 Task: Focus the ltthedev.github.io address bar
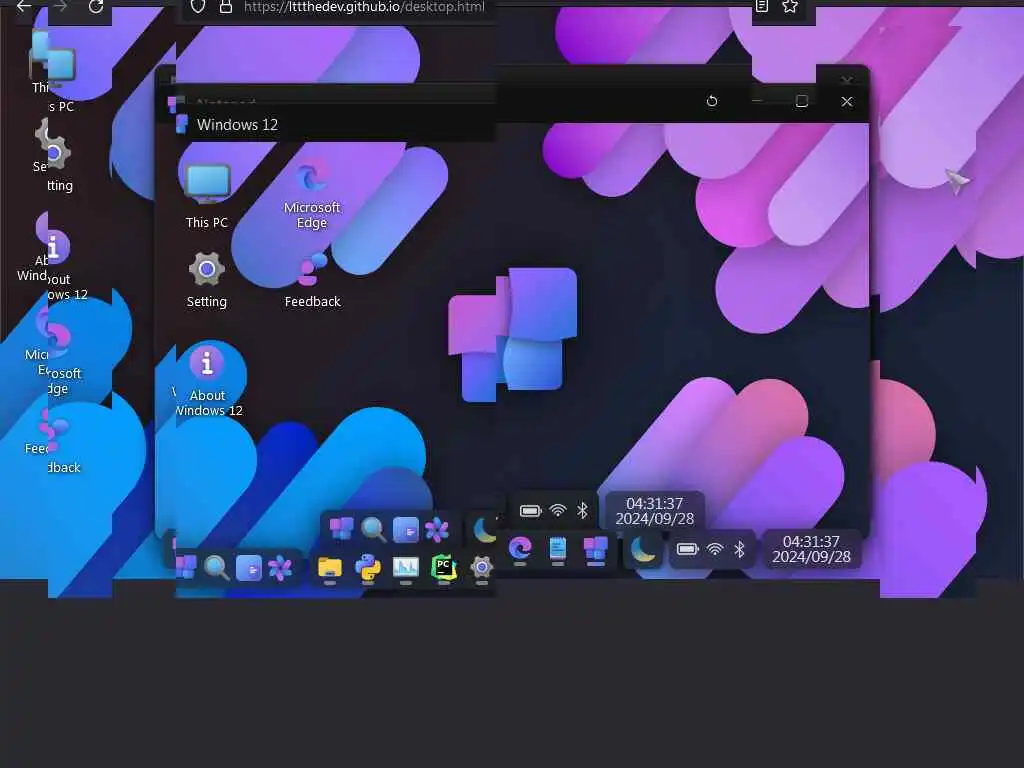pos(364,7)
